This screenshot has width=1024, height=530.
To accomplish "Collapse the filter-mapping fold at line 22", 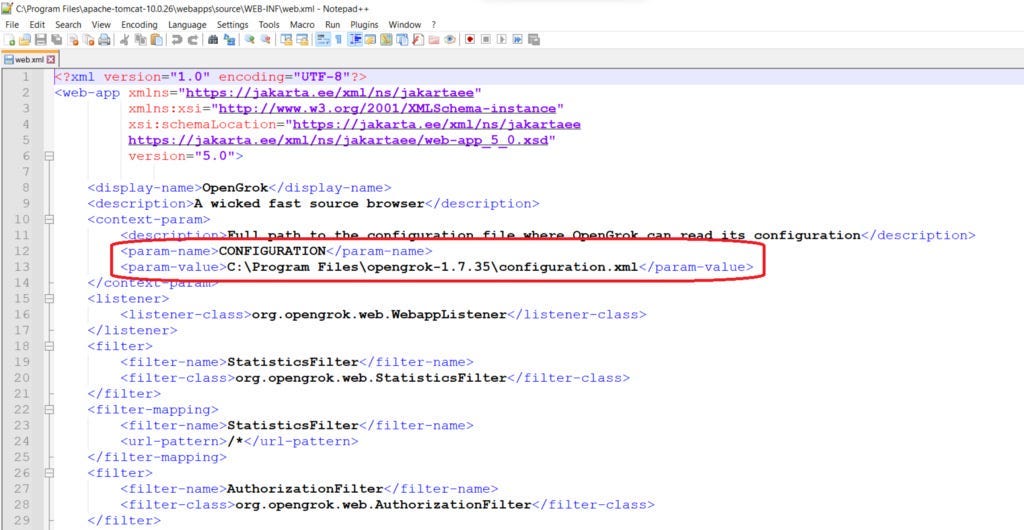I will 49,409.
